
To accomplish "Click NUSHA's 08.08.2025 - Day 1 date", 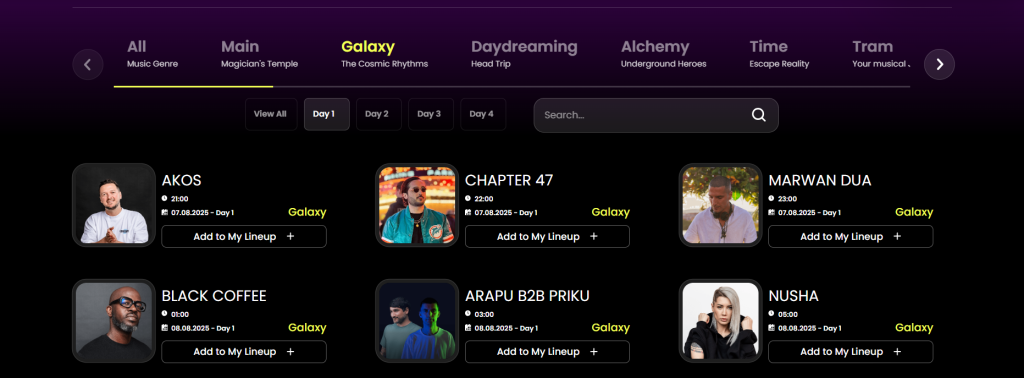I will click(810, 328).
